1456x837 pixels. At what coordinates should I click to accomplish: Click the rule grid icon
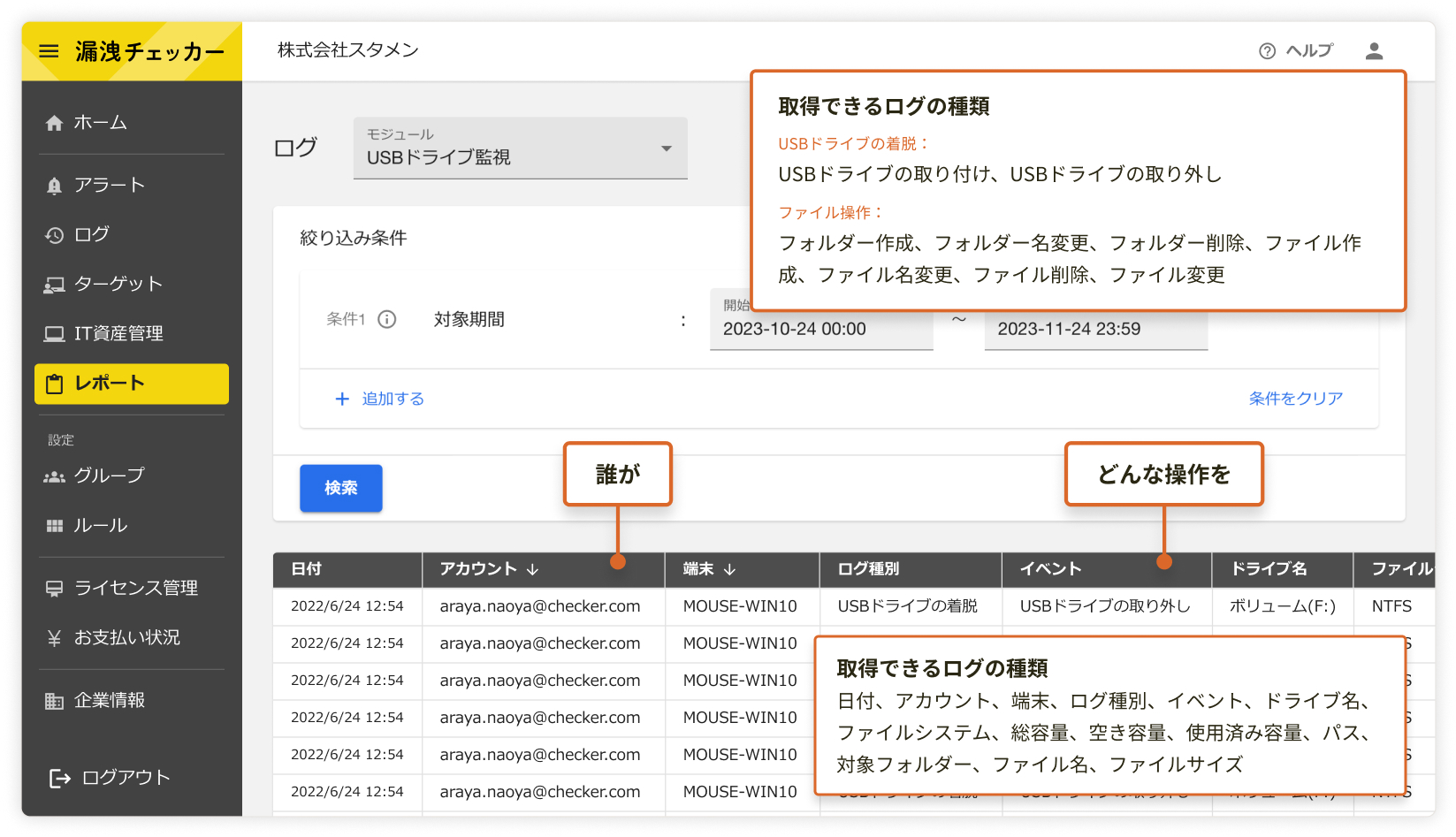point(55,526)
